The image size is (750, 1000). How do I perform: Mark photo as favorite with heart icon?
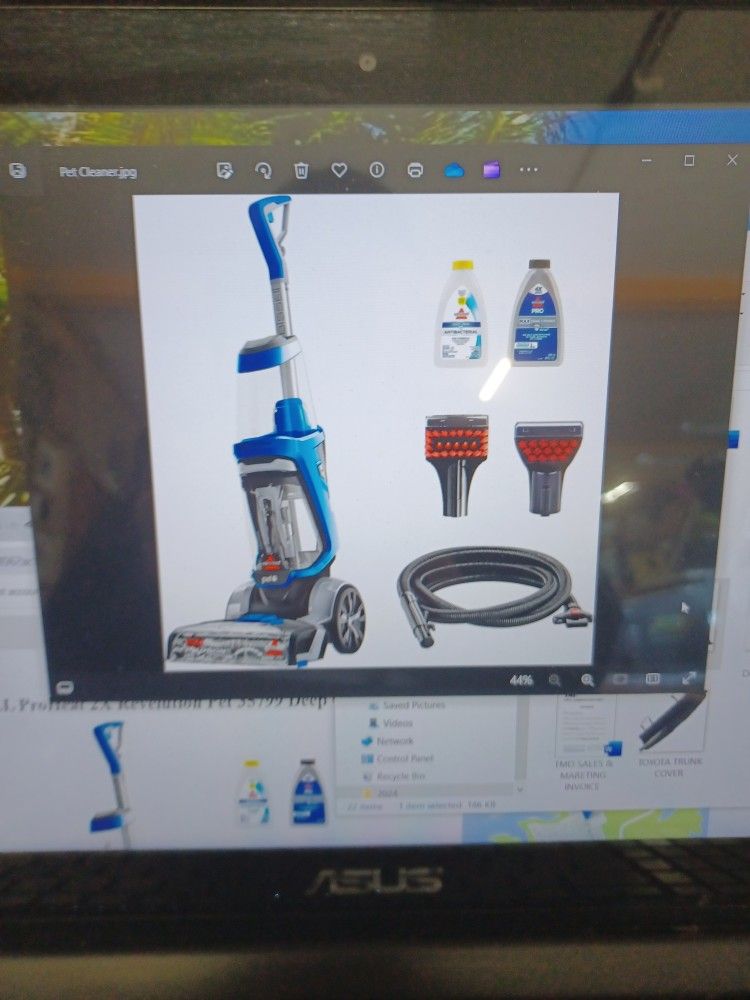pyautogui.click(x=339, y=171)
